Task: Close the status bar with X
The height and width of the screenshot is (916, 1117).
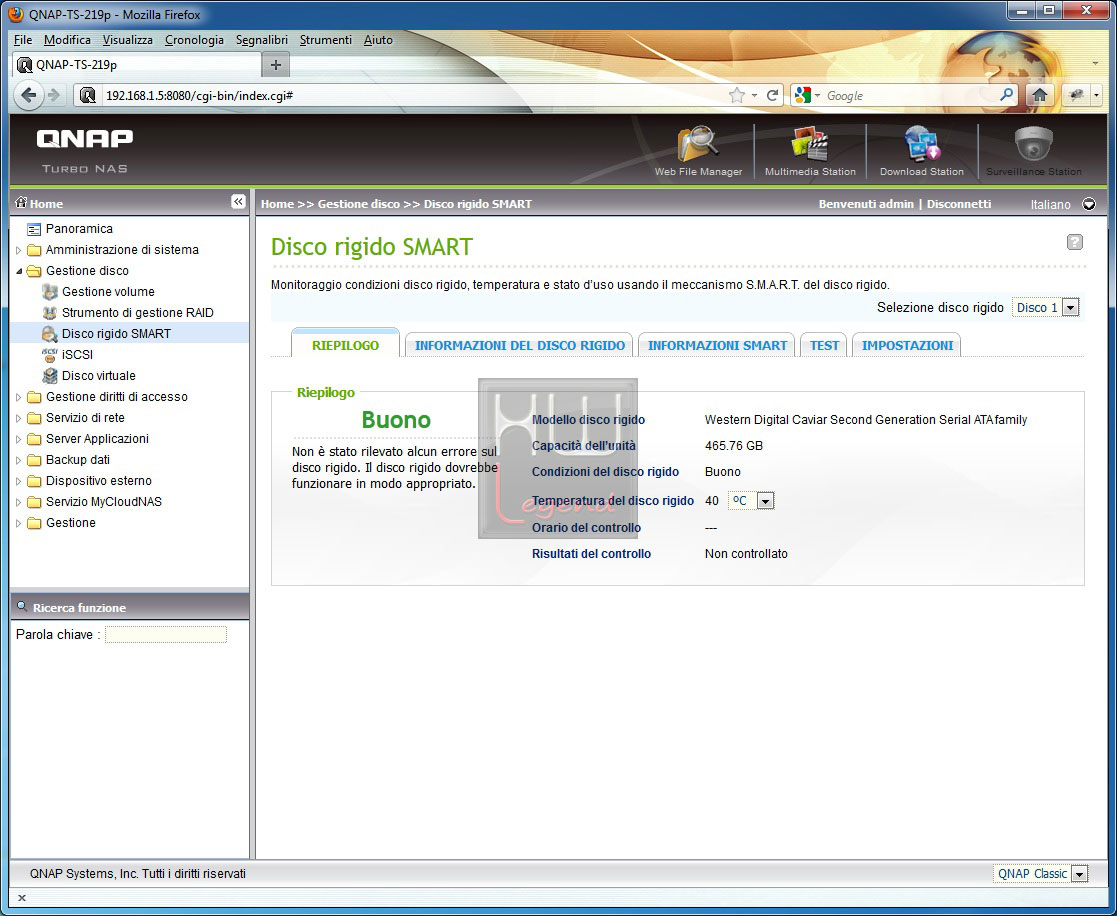Action: coord(21,897)
